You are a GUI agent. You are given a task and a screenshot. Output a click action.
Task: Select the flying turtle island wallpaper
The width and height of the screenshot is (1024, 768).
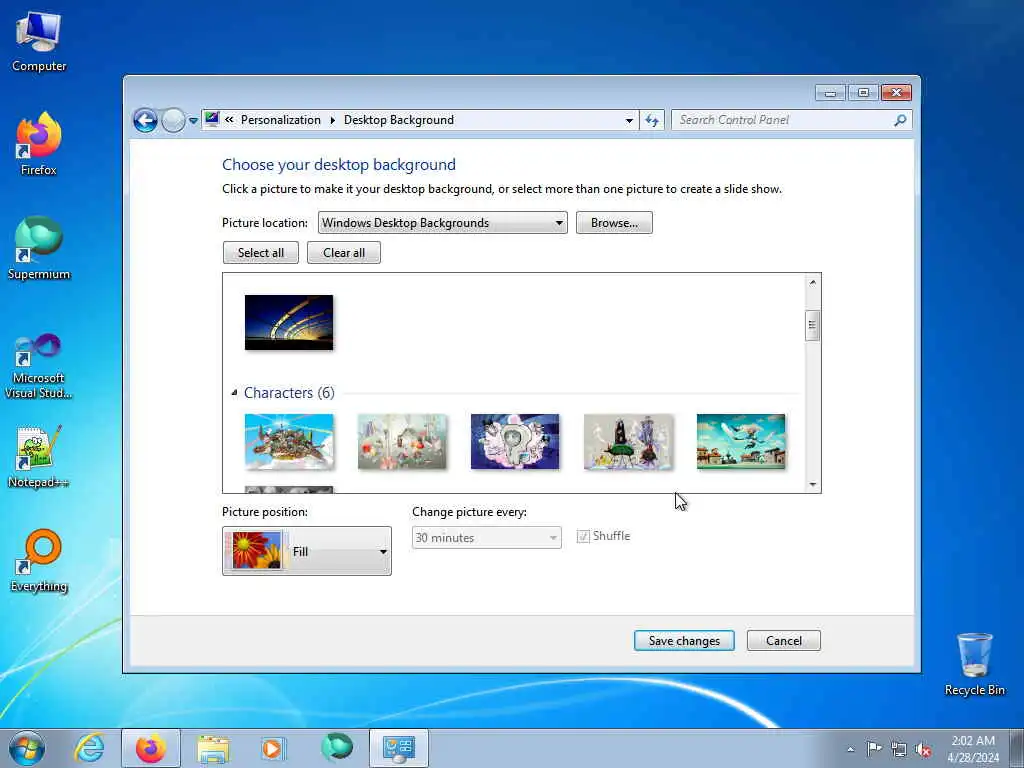tap(289, 441)
